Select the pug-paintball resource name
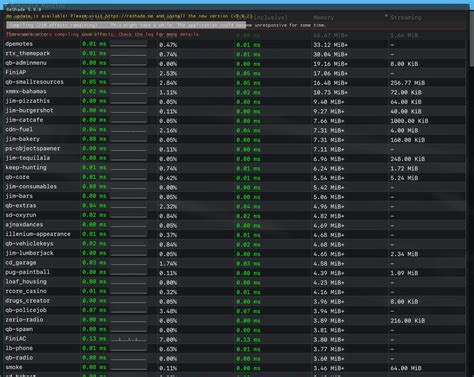This screenshot has width=474, height=377. point(28,272)
